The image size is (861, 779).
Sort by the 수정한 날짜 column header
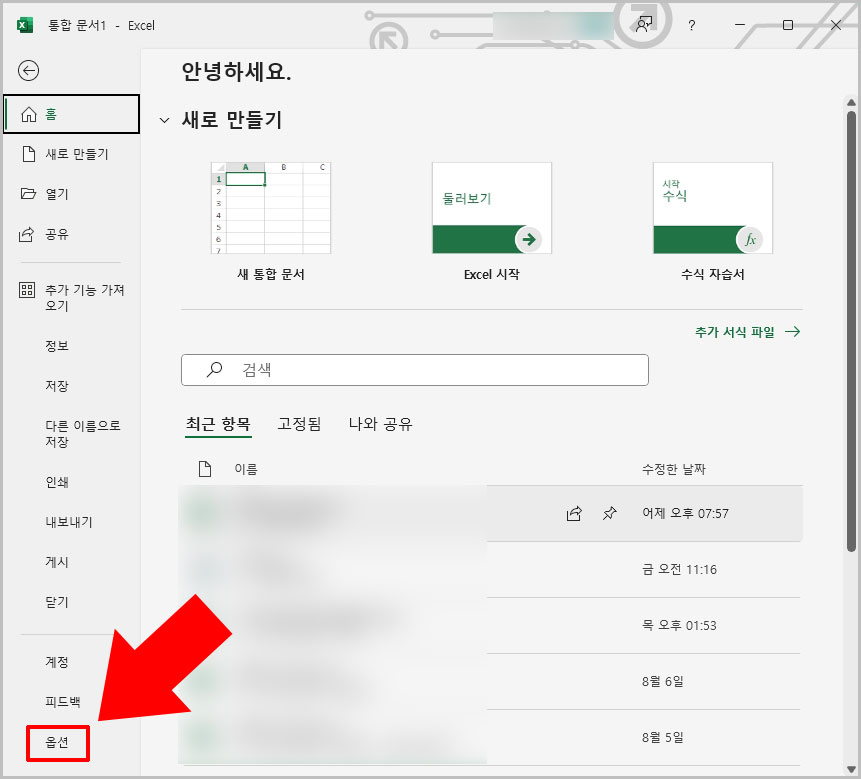pos(674,469)
